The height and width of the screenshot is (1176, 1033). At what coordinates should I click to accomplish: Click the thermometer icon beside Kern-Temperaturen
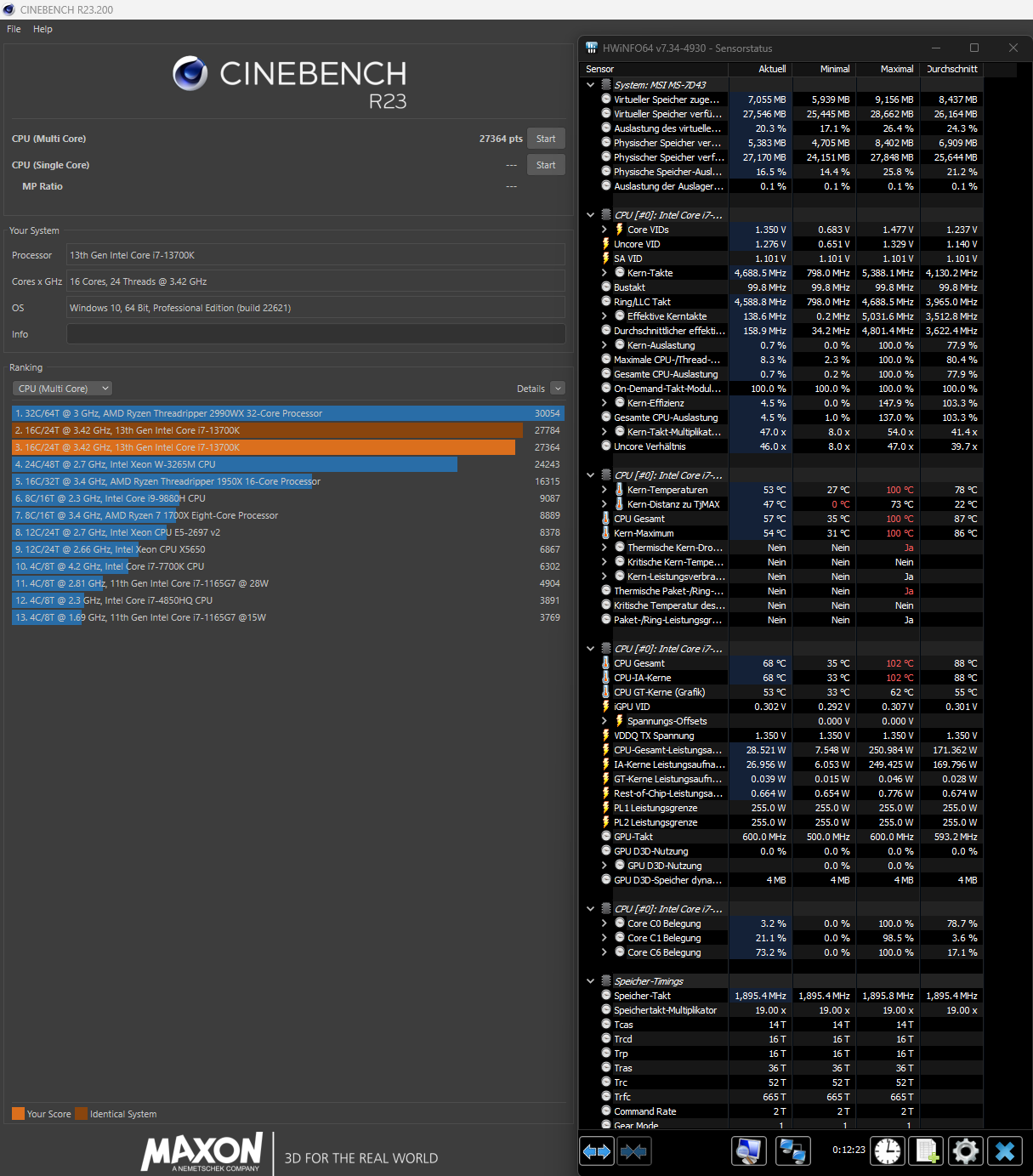pyautogui.click(x=618, y=490)
